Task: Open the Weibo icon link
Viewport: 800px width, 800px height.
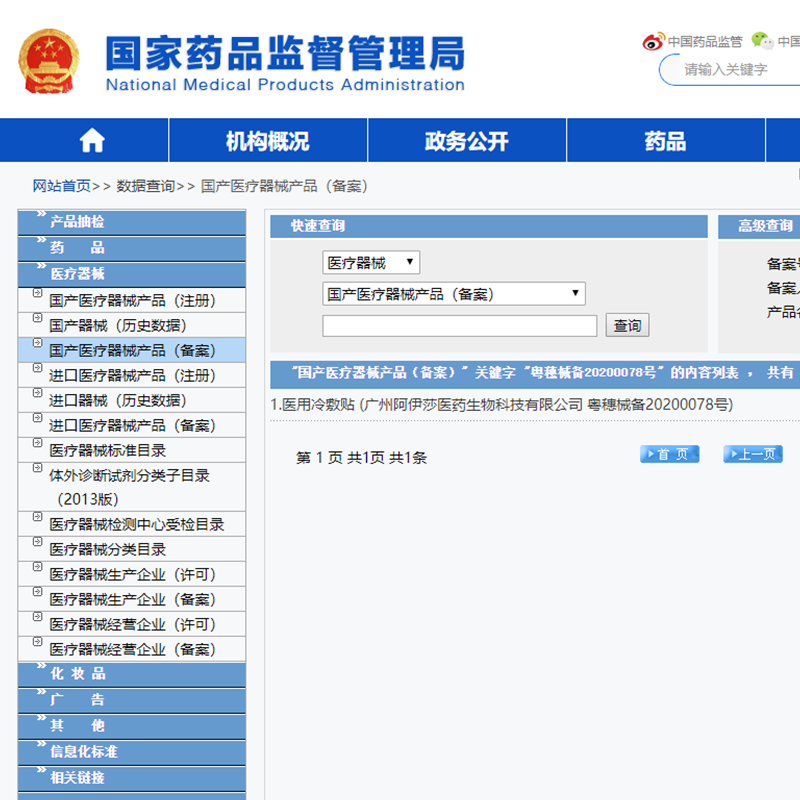Action: click(654, 41)
